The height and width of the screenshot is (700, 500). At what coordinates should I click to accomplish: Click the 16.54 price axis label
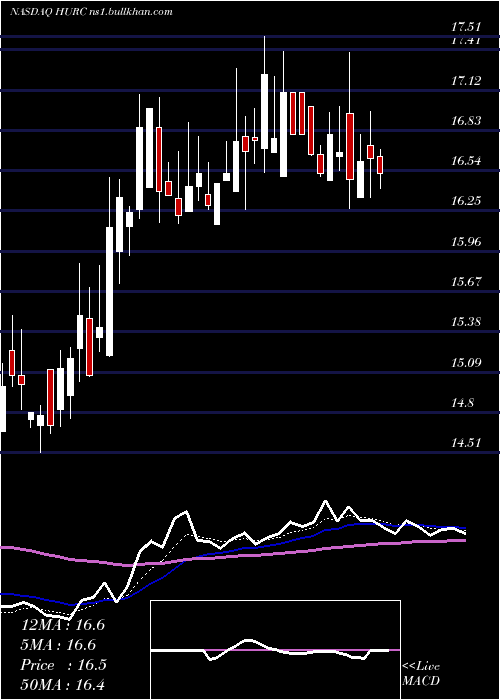pyautogui.click(x=466, y=161)
